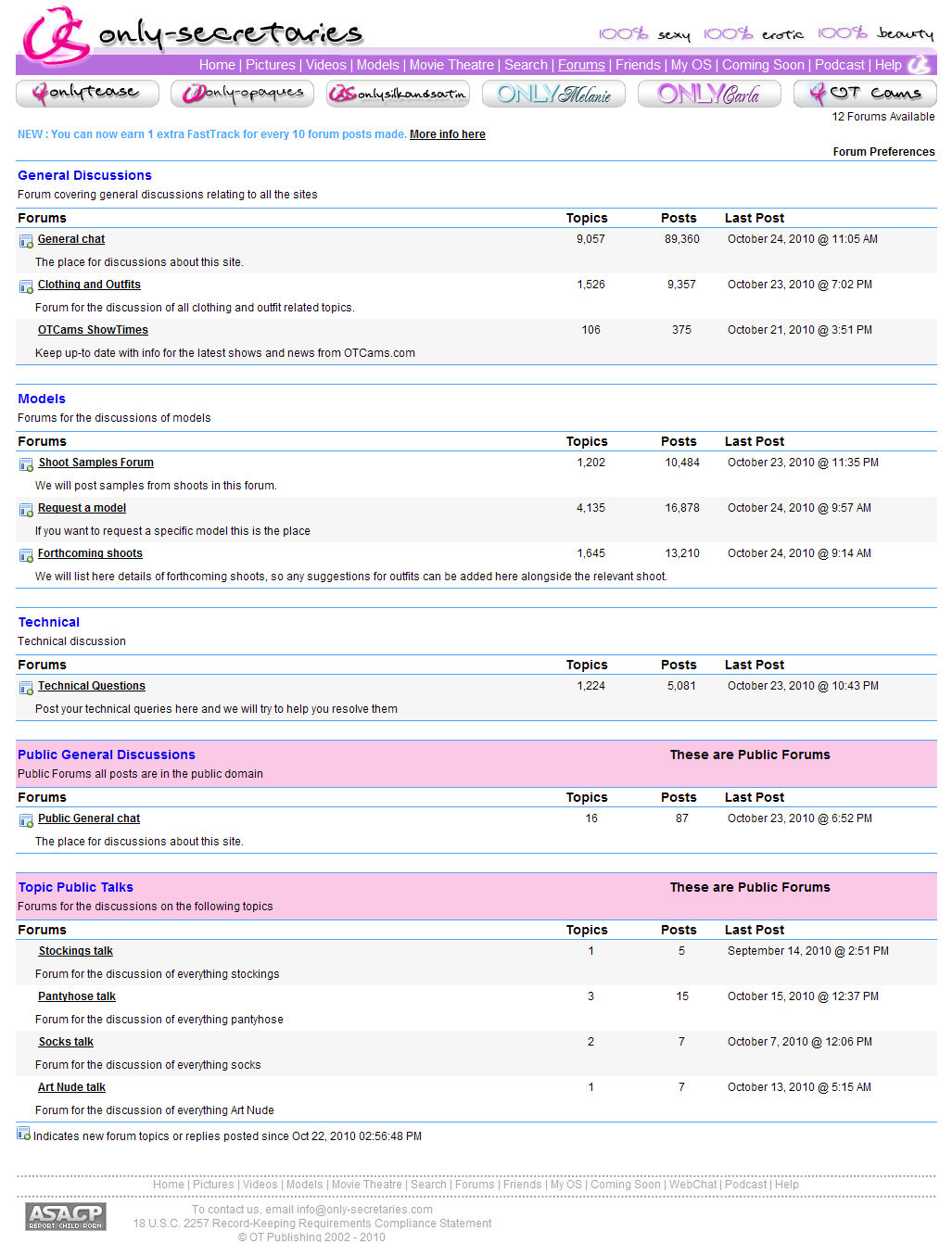952x1243 pixels.
Task: Click the footer Podcast link
Action: (x=746, y=1185)
